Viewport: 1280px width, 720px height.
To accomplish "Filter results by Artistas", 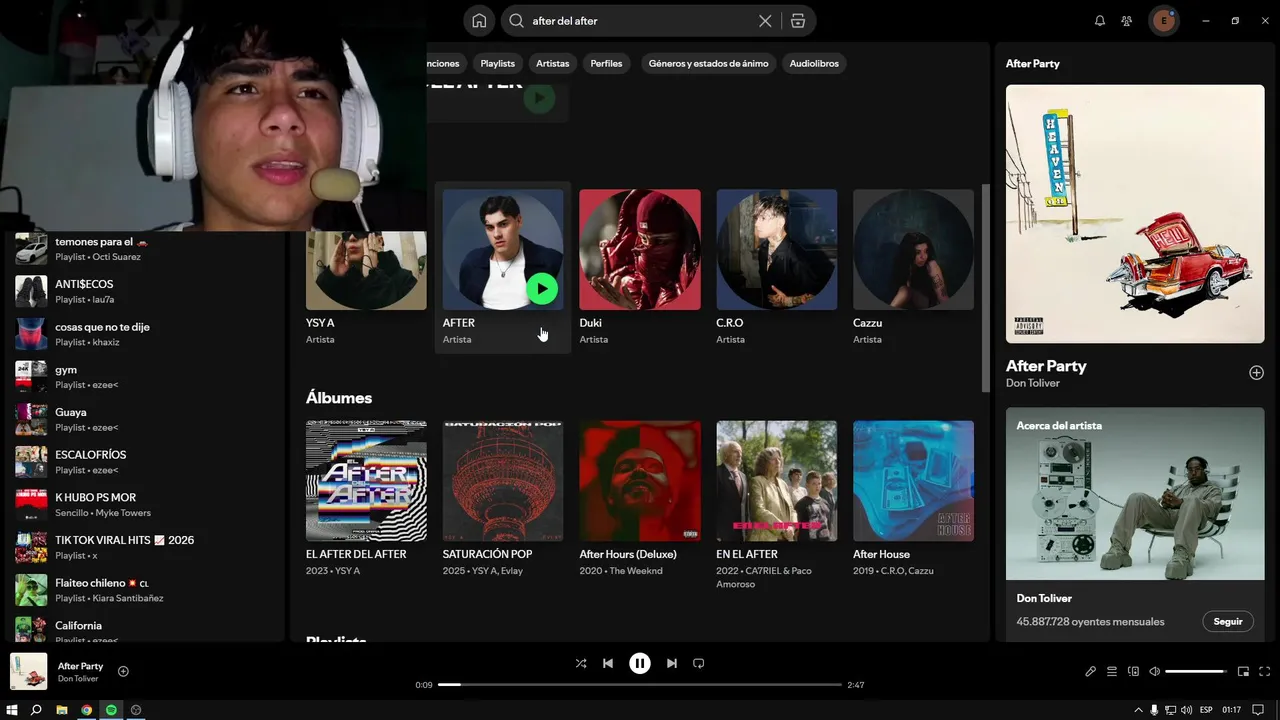I will coord(552,63).
